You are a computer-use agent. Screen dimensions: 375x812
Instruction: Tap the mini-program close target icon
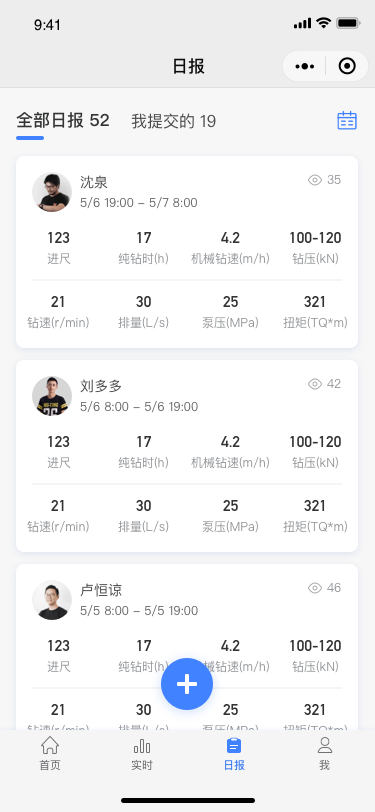pyautogui.click(x=347, y=66)
